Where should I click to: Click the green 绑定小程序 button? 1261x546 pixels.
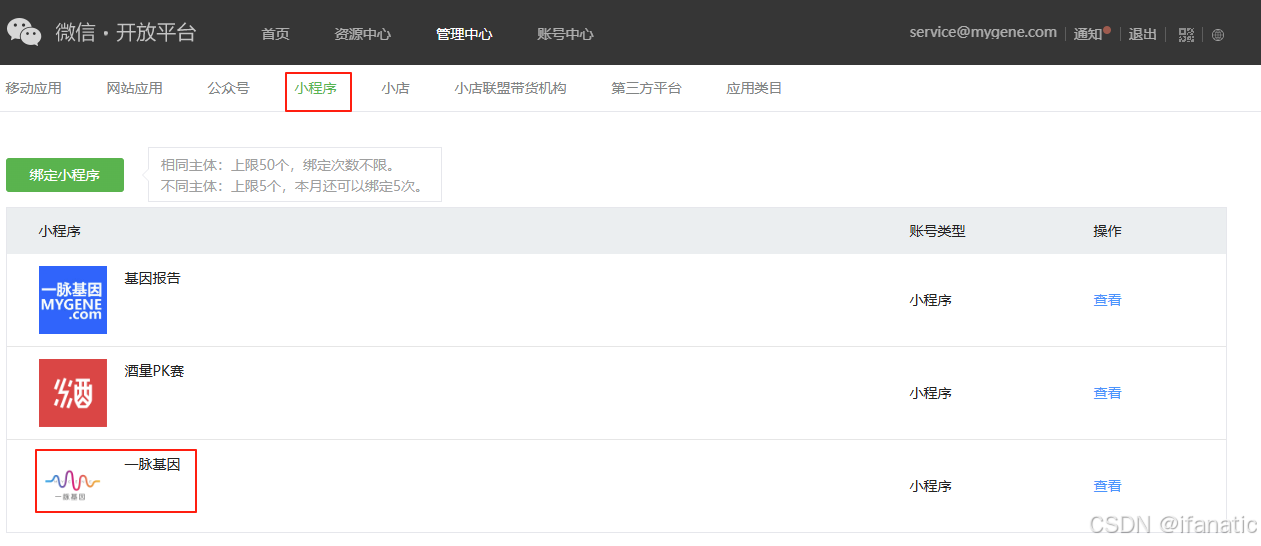[65, 175]
